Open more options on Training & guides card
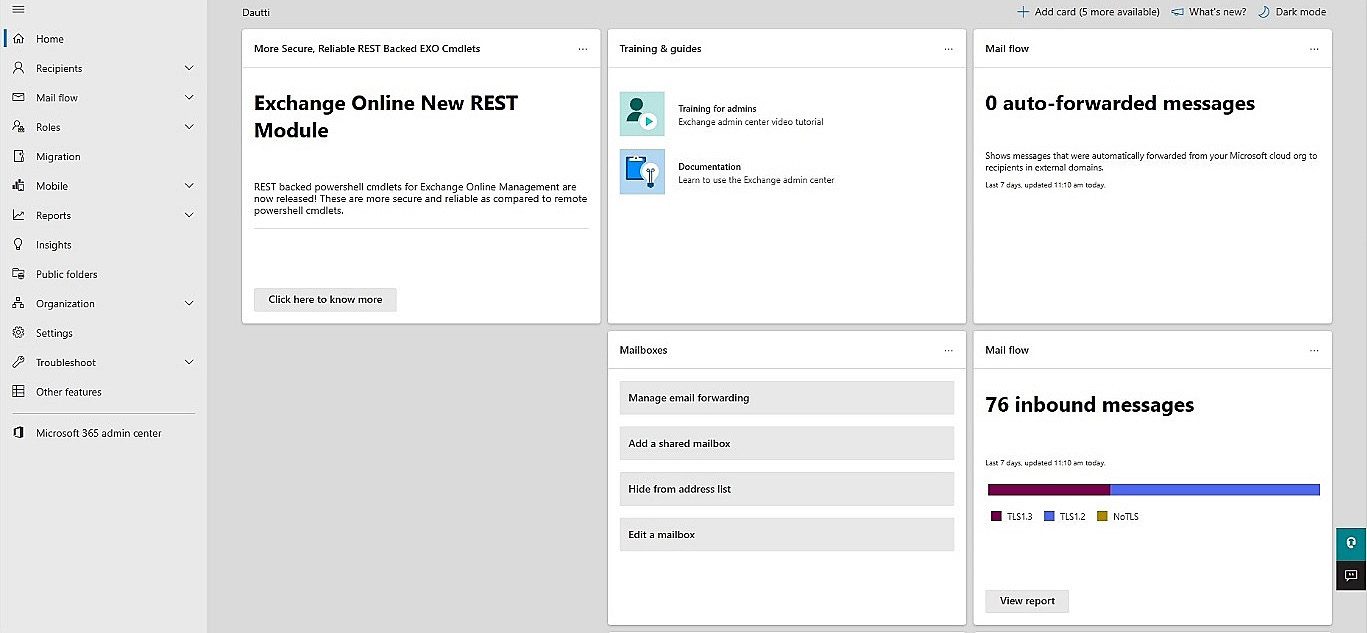Image resolution: width=1367 pixels, height=633 pixels. [x=949, y=49]
